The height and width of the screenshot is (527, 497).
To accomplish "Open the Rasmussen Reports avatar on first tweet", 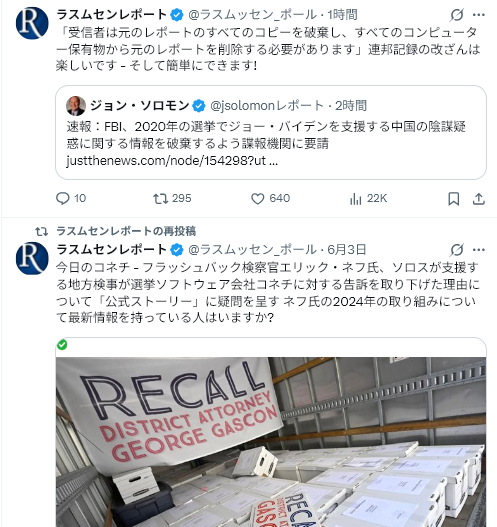I will click(x=32, y=23).
